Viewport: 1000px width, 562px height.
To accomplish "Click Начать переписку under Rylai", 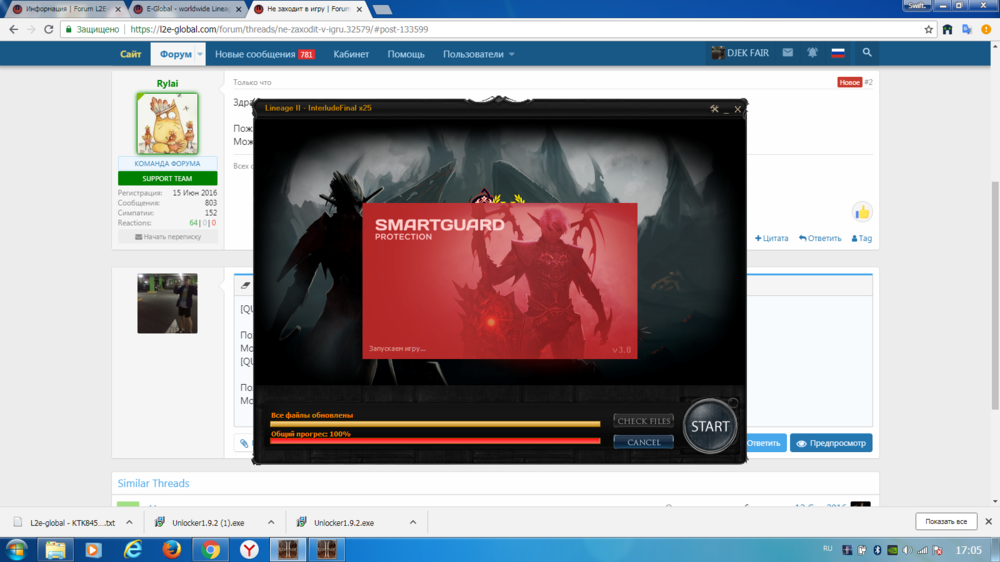I will [x=168, y=237].
